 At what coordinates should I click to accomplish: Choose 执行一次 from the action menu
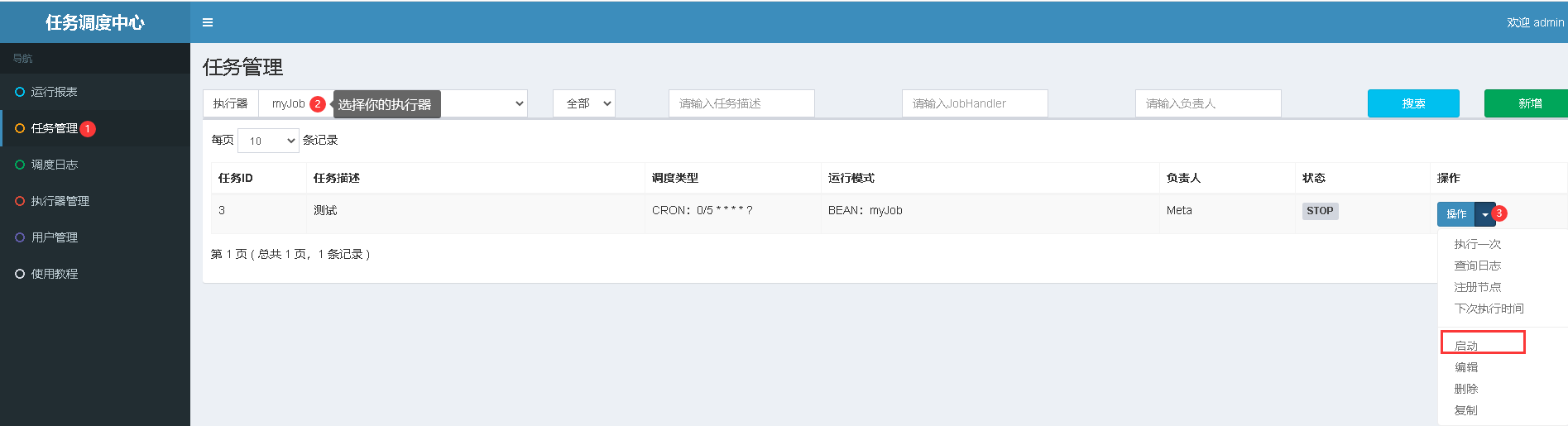pyautogui.click(x=1478, y=244)
